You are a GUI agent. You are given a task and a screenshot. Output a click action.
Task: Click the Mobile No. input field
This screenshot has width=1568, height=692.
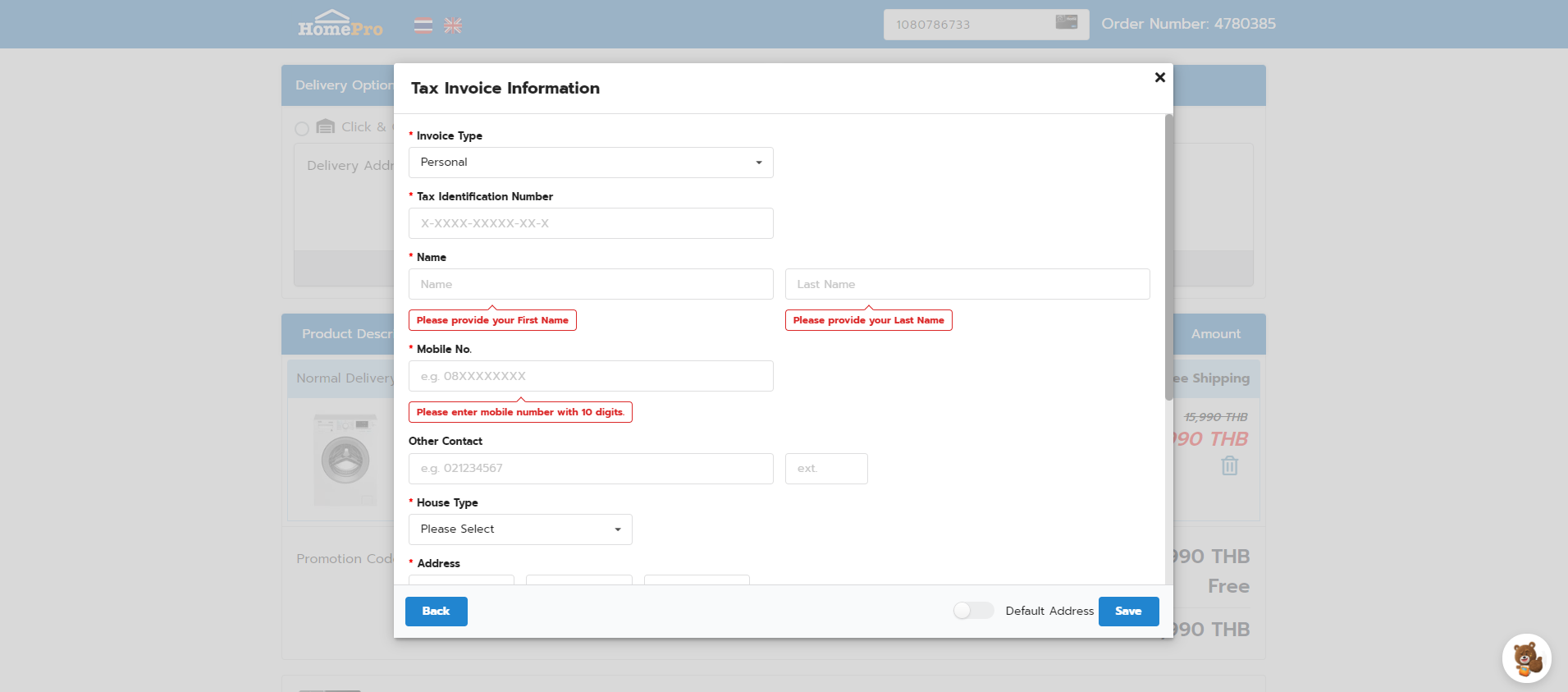tap(591, 376)
